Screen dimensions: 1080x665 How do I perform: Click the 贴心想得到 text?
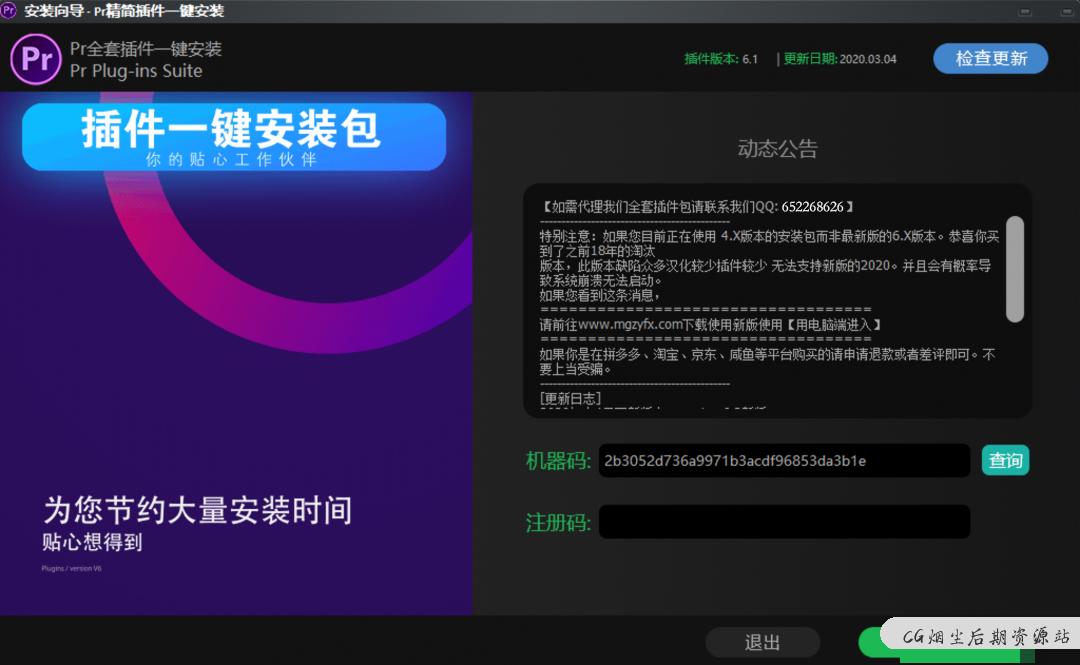(92, 542)
